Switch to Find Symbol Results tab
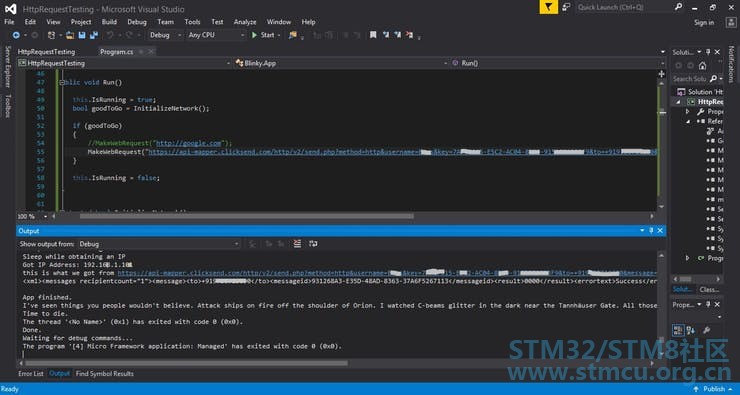This screenshot has width=740, height=395. (x=104, y=373)
